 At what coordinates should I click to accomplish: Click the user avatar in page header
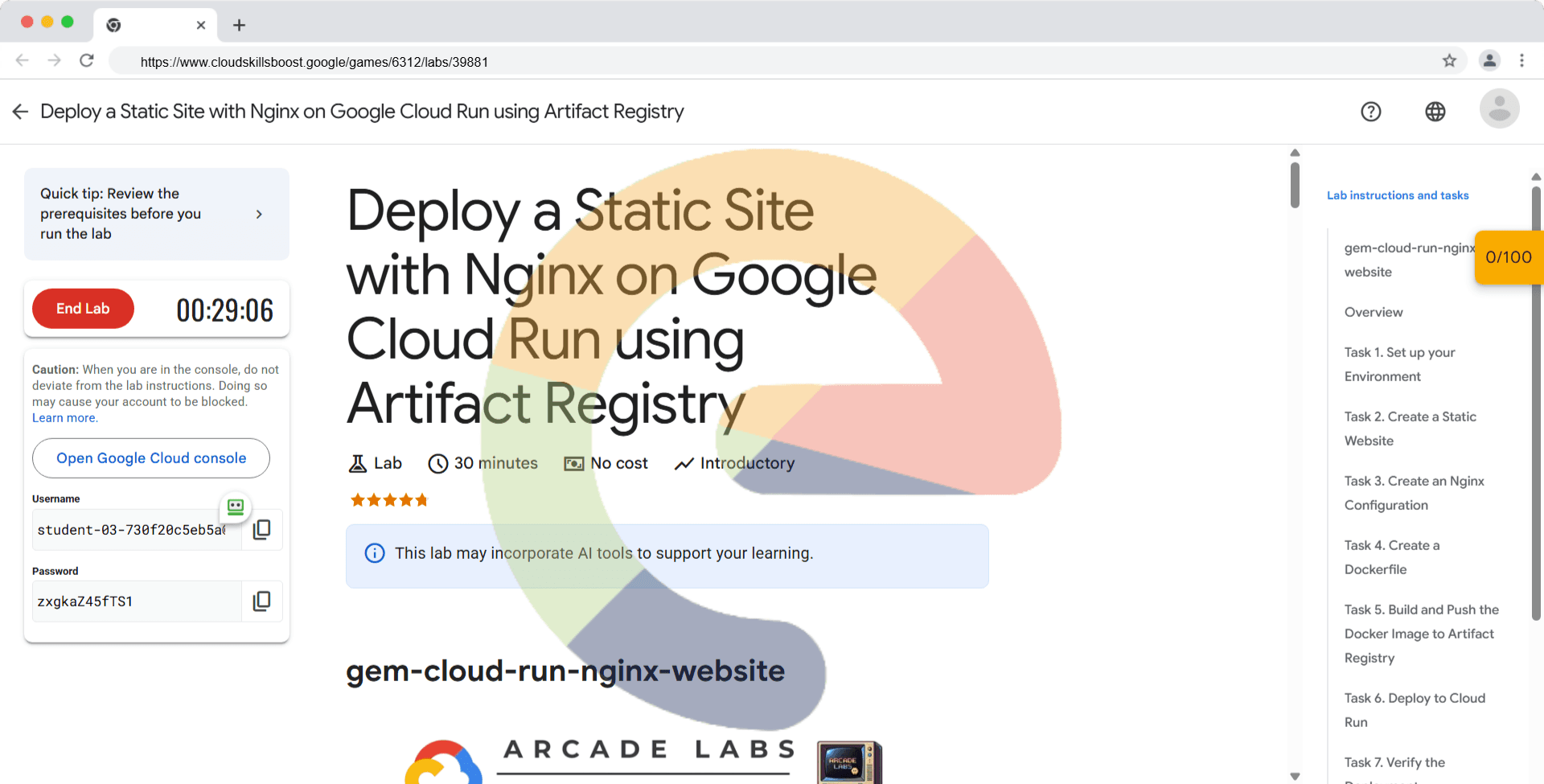click(1499, 109)
